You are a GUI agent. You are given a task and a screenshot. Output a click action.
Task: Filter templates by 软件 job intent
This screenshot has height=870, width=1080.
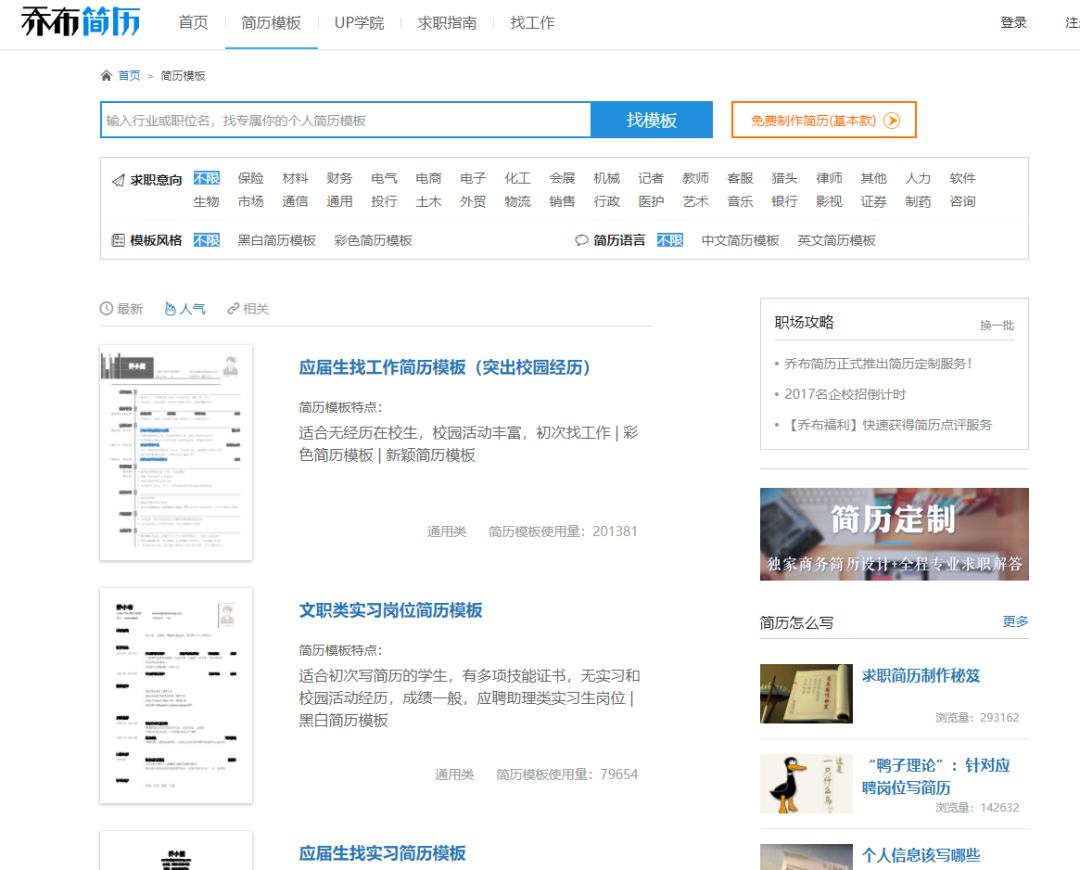pyautogui.click(x=962, y=178)
